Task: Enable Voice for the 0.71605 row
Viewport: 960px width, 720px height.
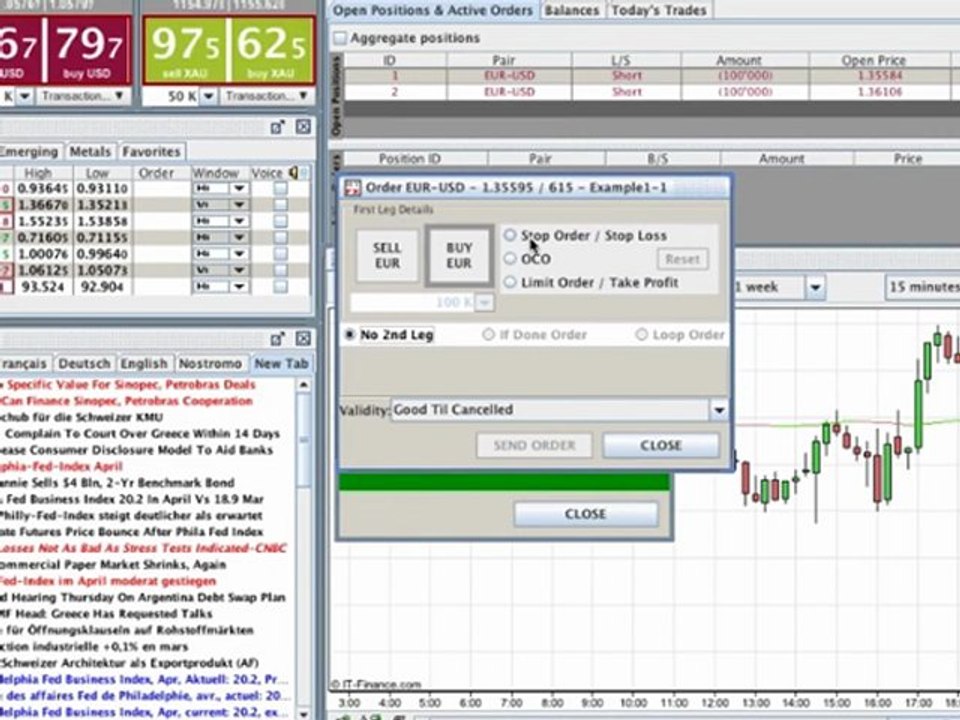Action: pyautogui.click(x=280, y=237)
